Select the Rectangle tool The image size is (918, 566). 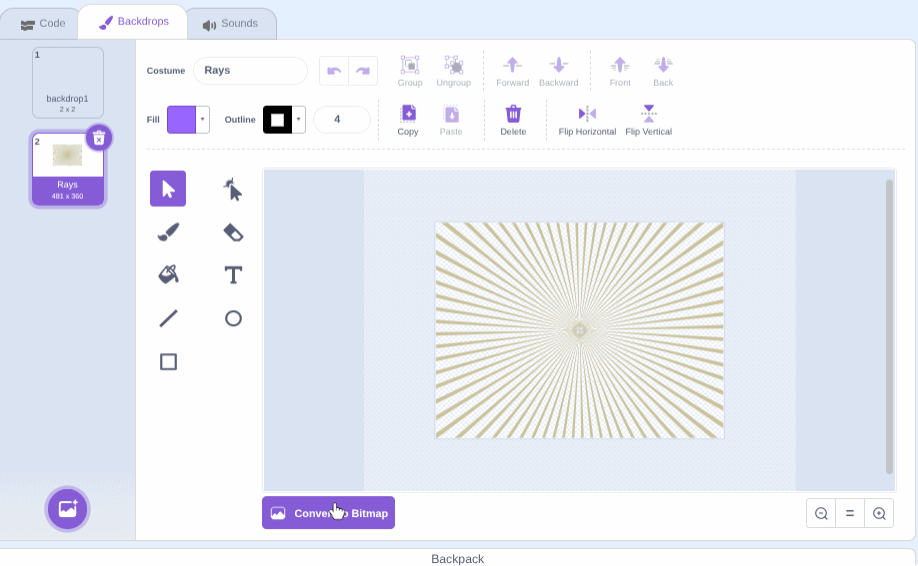(x=168, y=361)
